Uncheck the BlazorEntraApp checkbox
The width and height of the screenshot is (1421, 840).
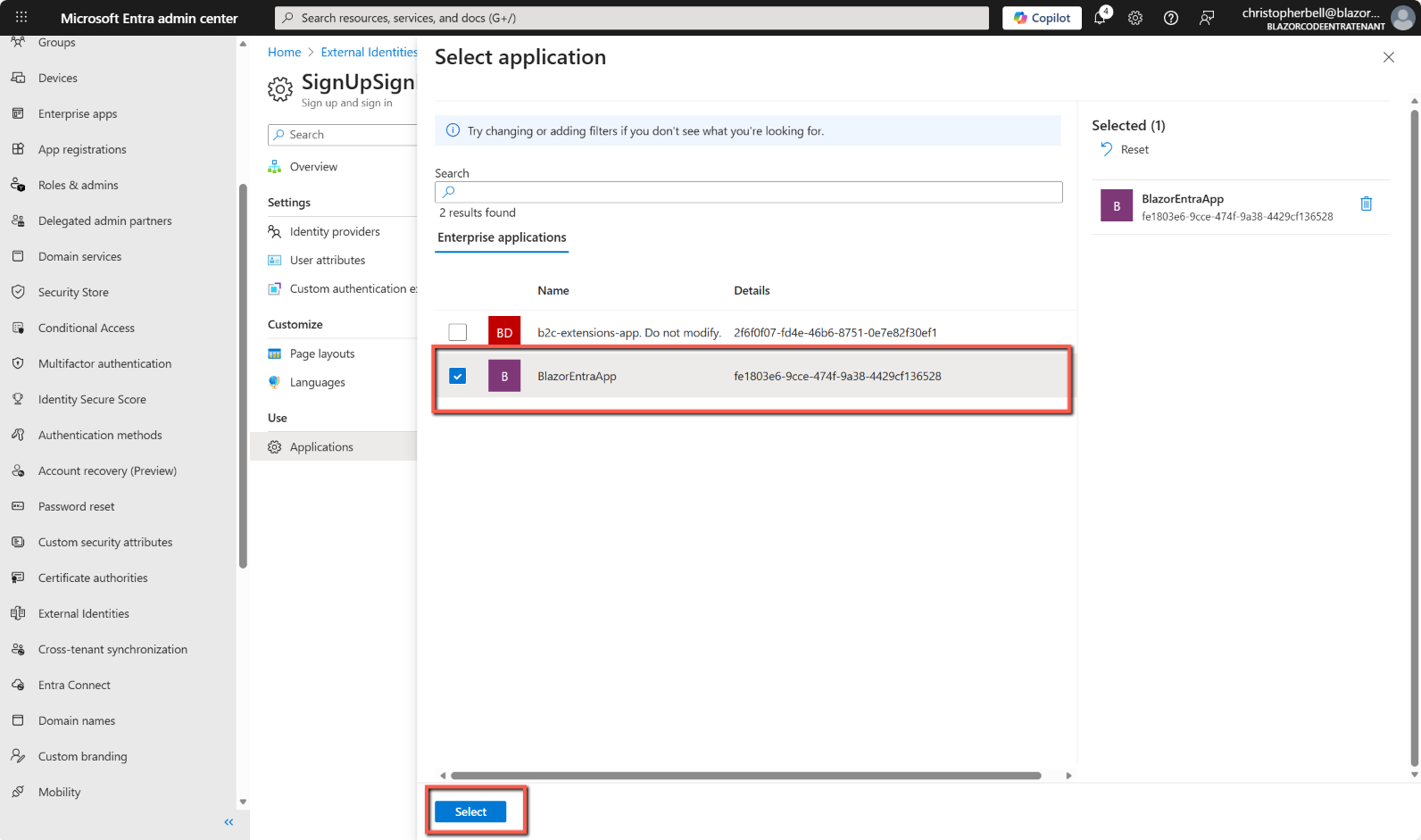coord(458,376)
